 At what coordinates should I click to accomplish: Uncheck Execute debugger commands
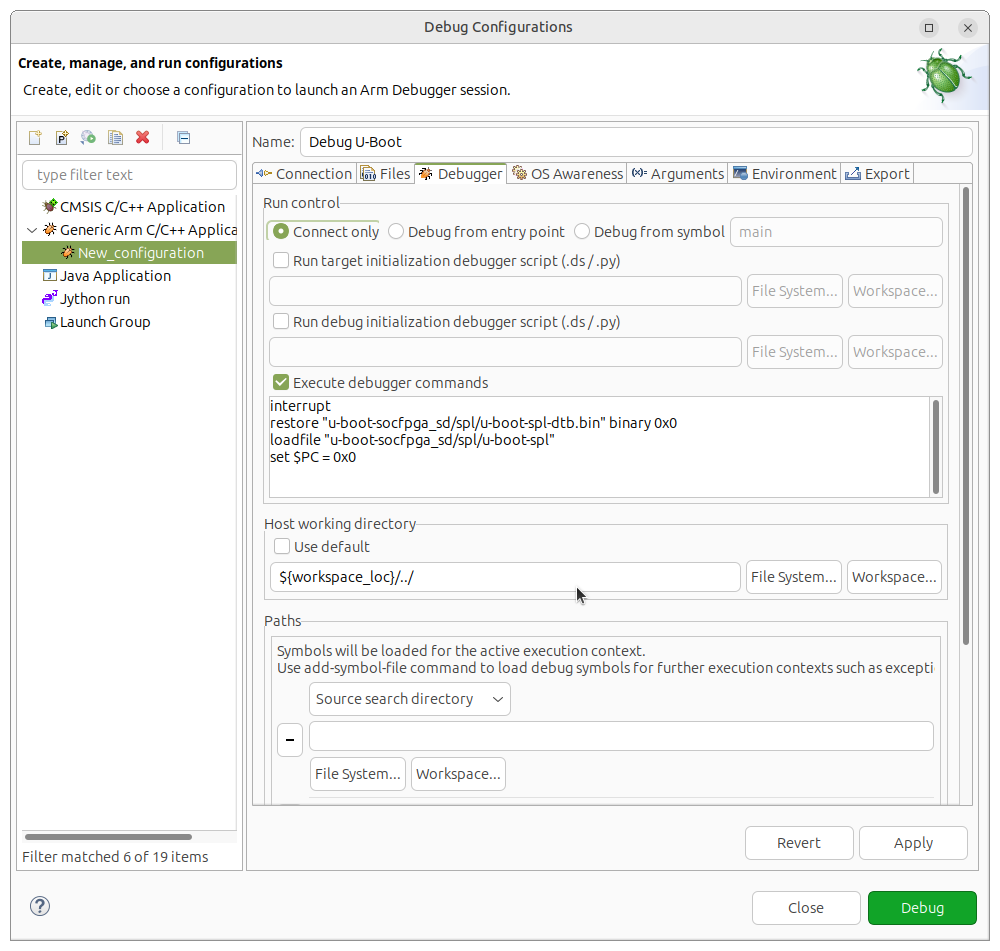tap(281, 383)
